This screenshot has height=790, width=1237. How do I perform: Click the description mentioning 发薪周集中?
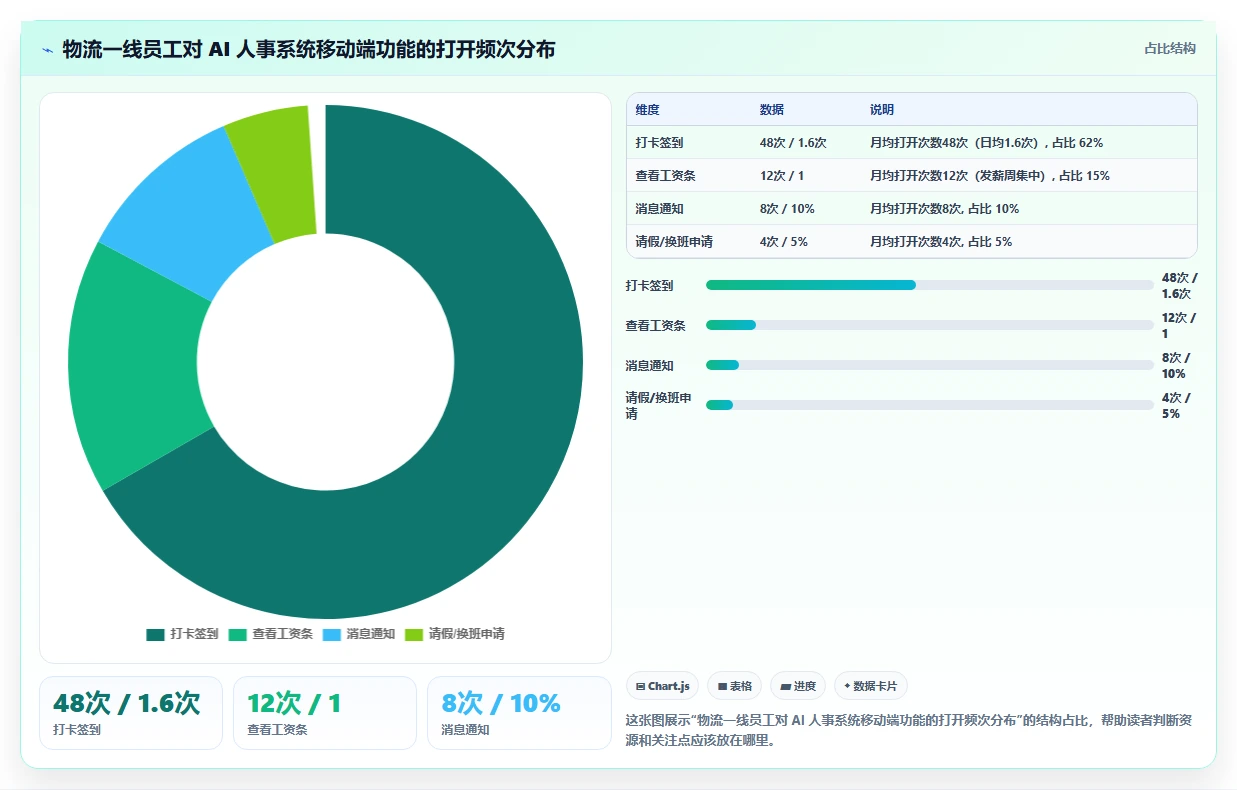[x=990, y=176]
